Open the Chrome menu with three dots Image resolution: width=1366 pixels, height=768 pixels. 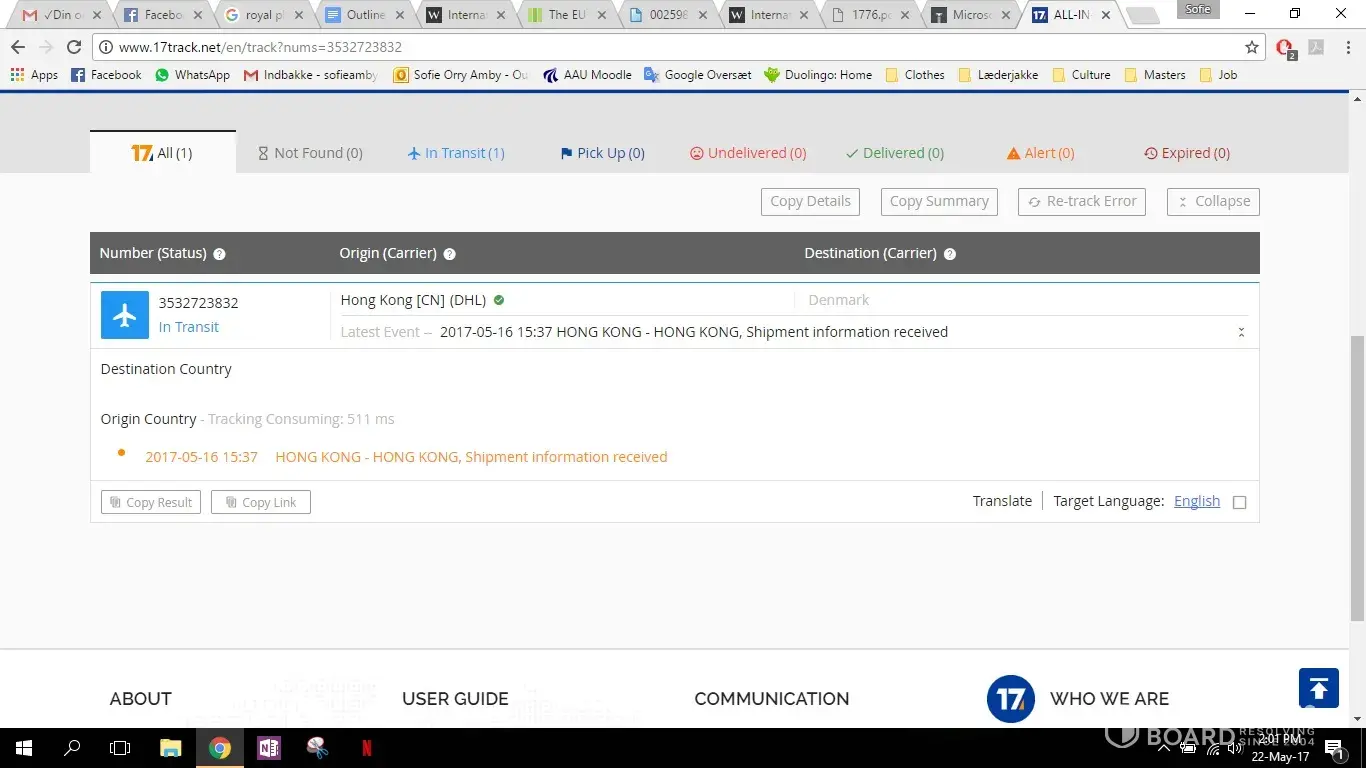(1346, 47)
